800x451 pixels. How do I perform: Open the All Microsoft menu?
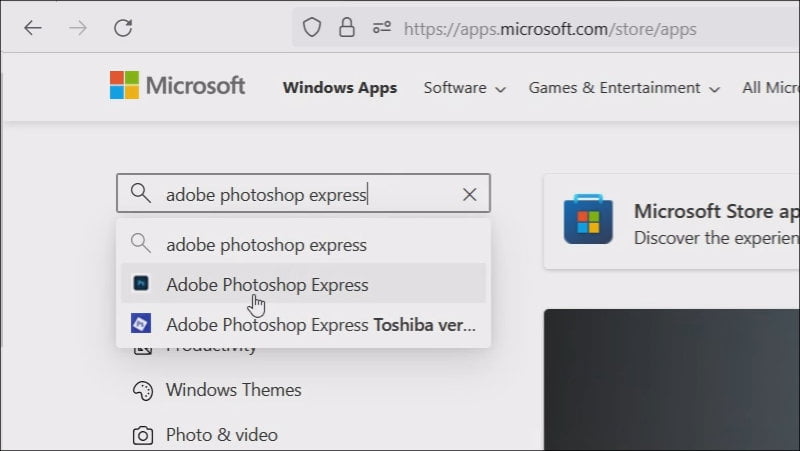(771, 88)
